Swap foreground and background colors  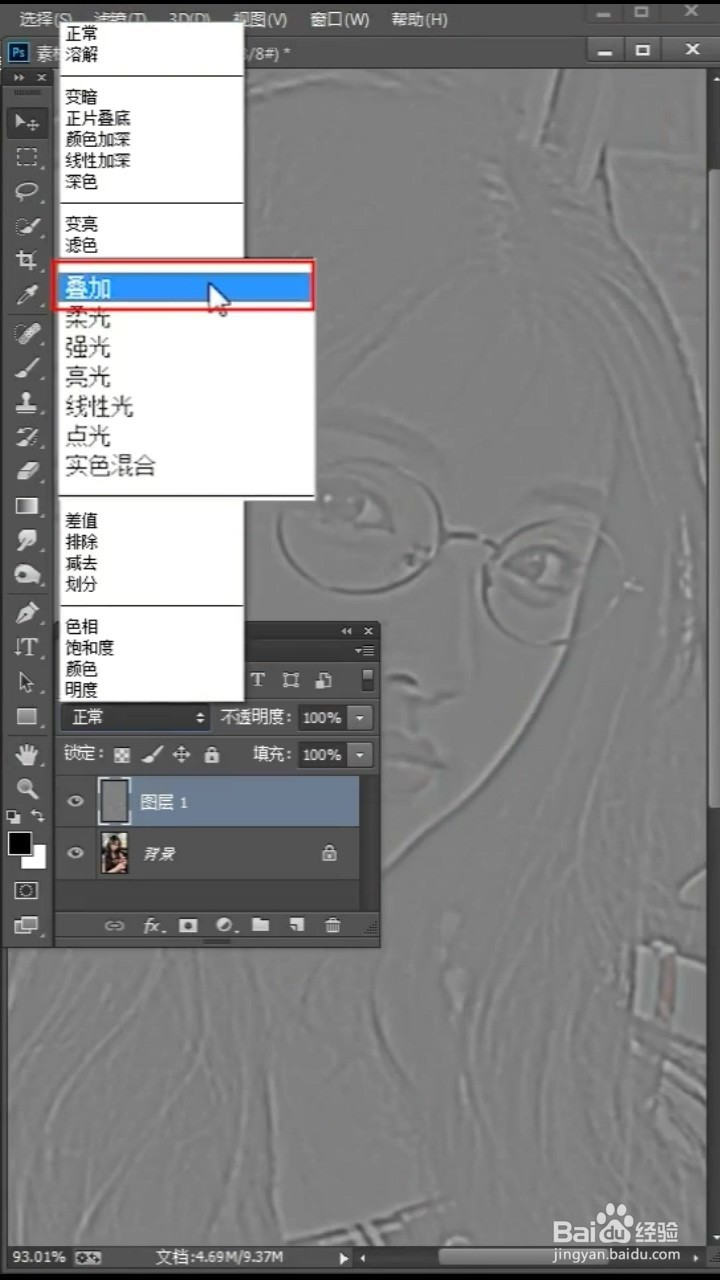click(38, 817)
